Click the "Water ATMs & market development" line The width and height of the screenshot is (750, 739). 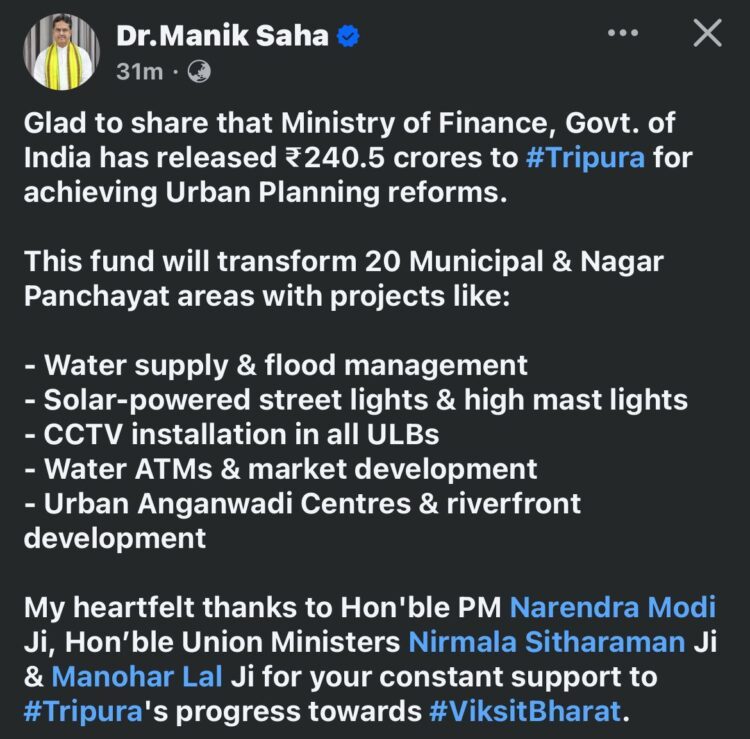point(281,468)
